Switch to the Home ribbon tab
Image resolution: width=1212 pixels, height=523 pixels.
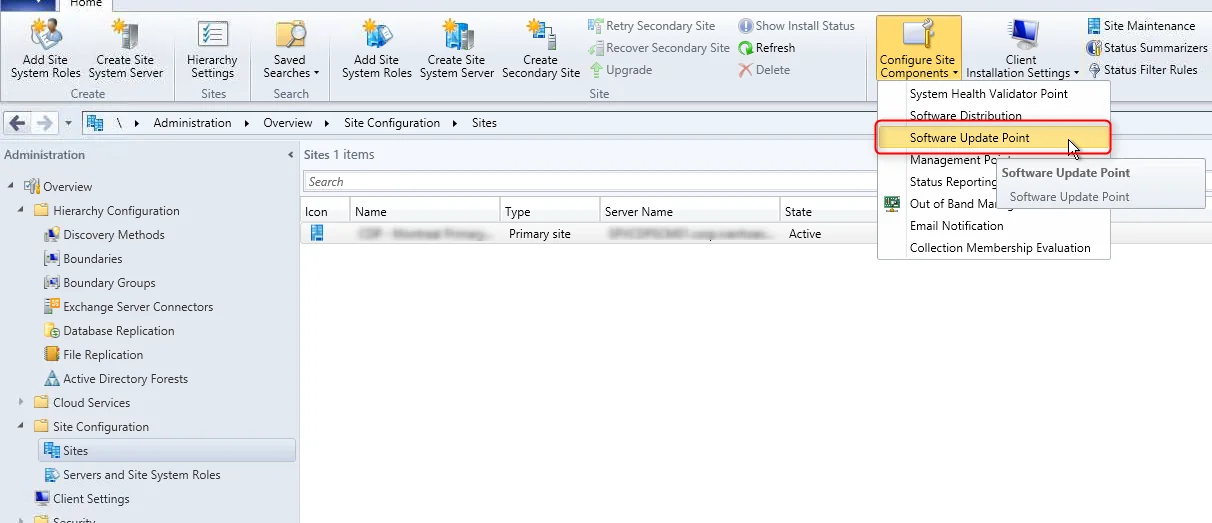pyautogui.click(x=86, y=4)
